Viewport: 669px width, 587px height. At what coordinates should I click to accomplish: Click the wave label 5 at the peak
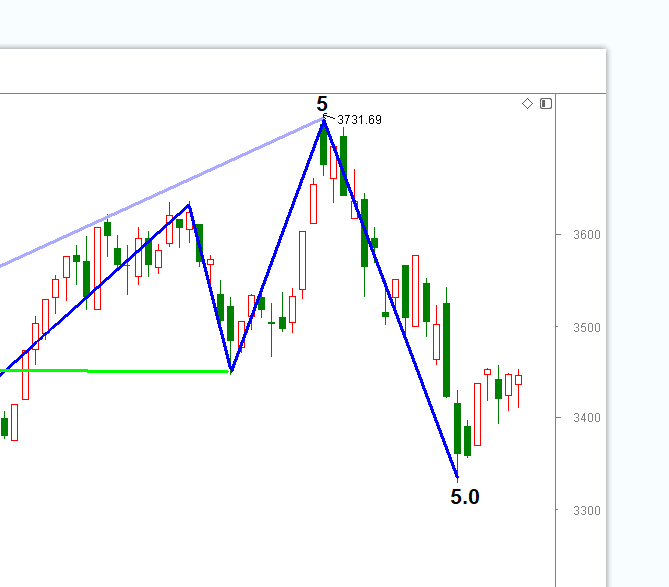(322, 104)
